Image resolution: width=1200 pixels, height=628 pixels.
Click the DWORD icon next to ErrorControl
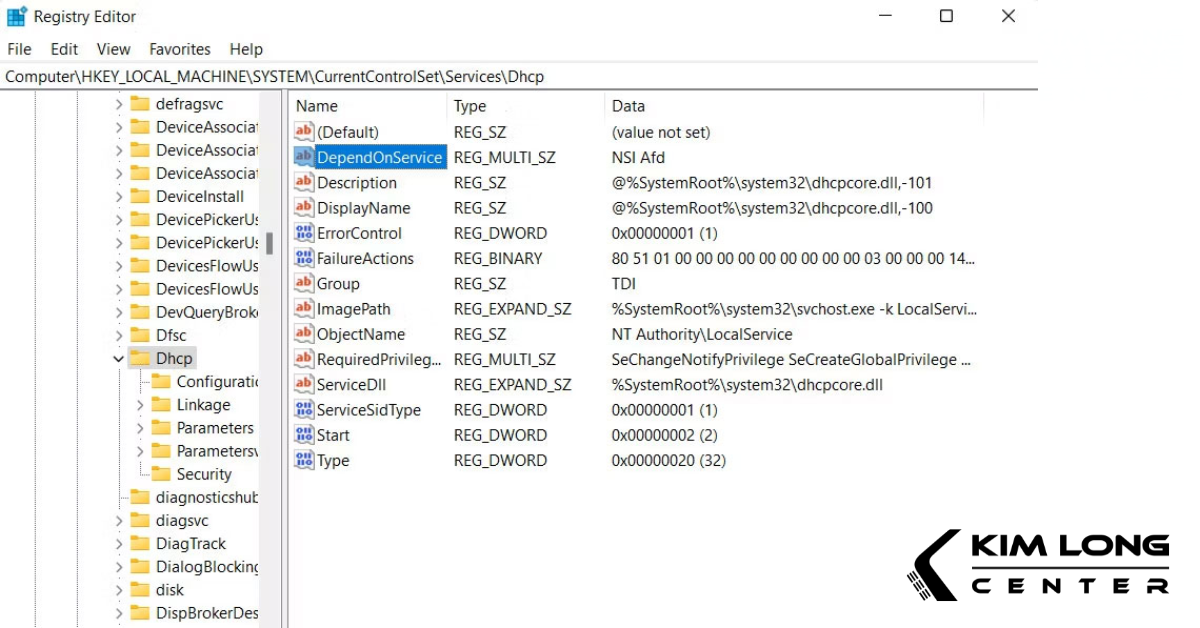tap(303, 233)
